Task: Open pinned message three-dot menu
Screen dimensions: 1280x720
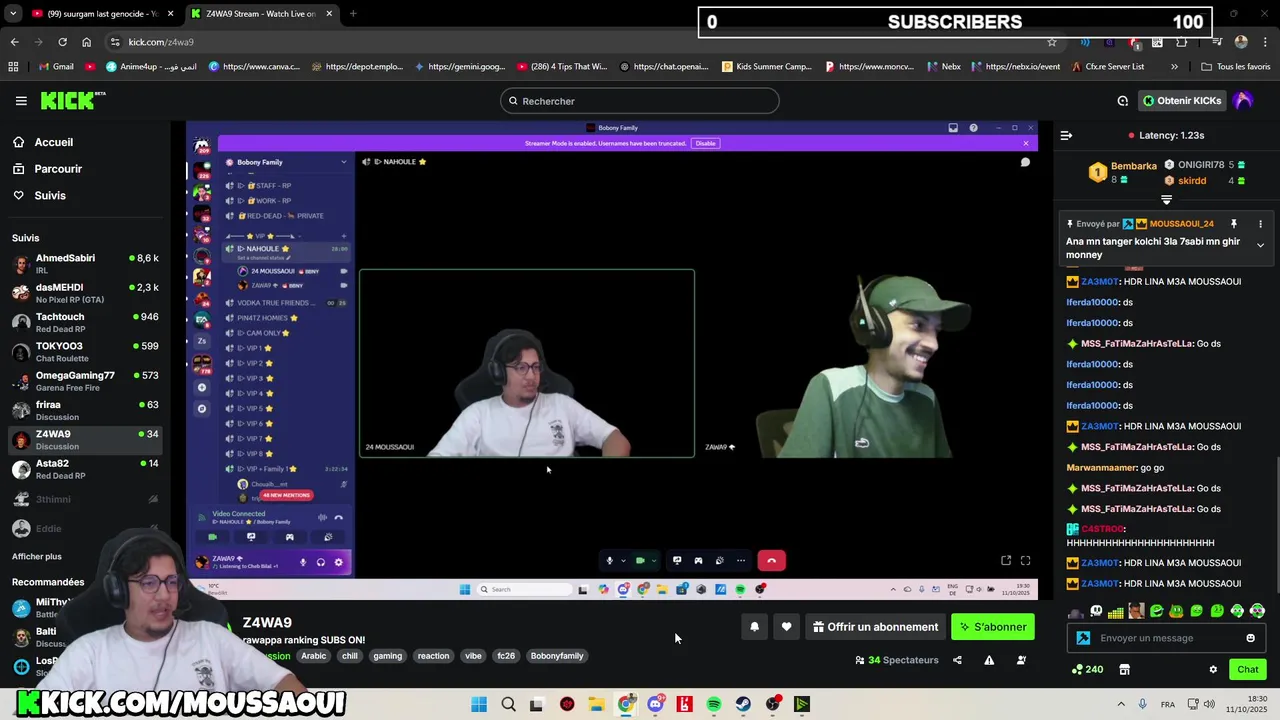Action: pyautogui.click(x=1260, y=224)
